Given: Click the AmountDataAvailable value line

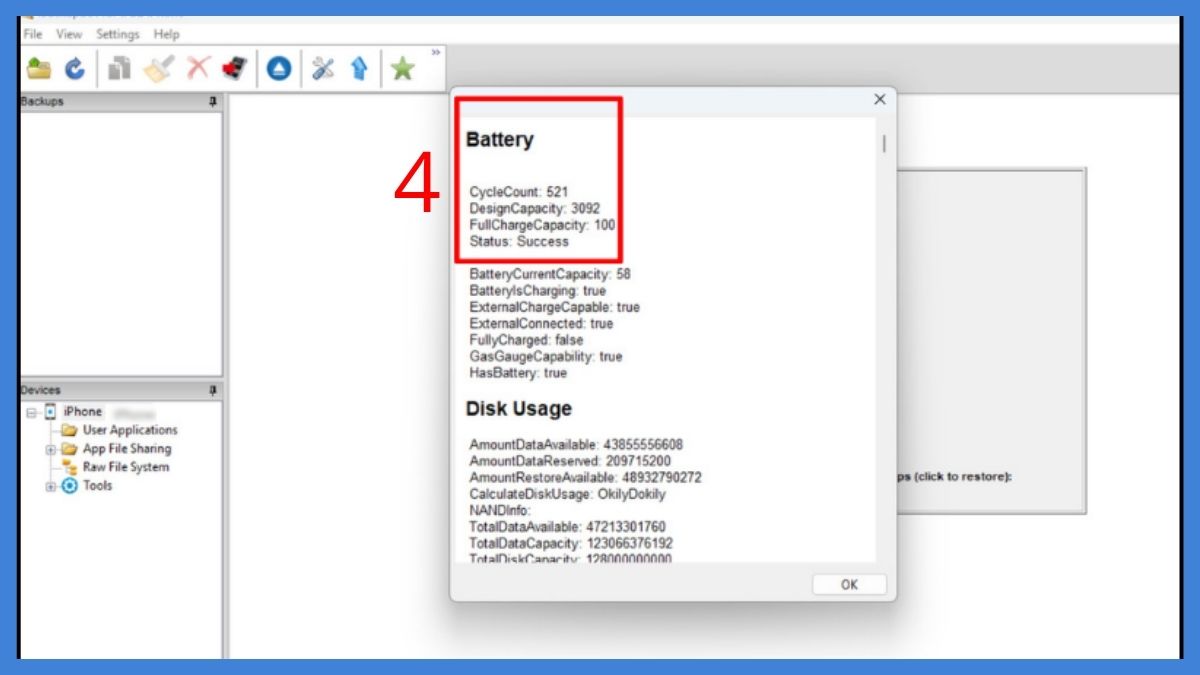Looking at the screenshot, I should click(577, 445).
